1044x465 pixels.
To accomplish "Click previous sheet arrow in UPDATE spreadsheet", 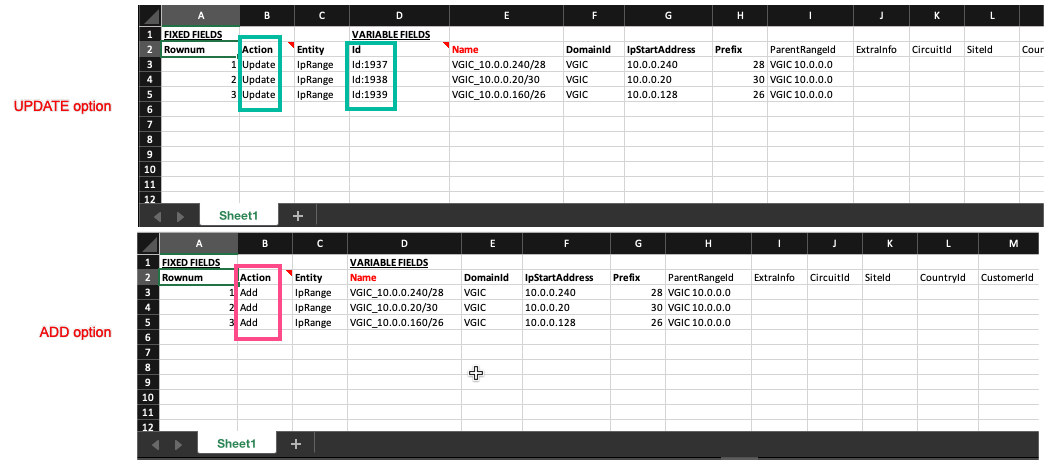I will pos(157,216).
